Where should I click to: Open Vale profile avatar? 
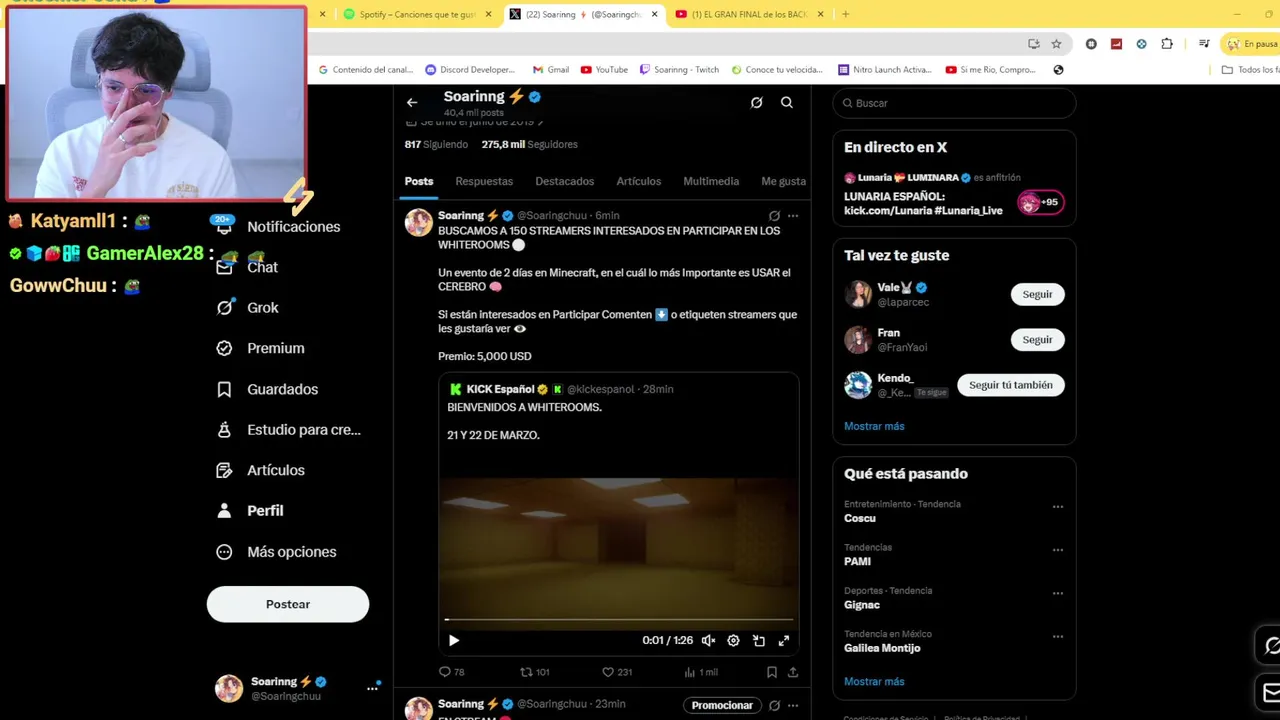[x=858, y=294]
